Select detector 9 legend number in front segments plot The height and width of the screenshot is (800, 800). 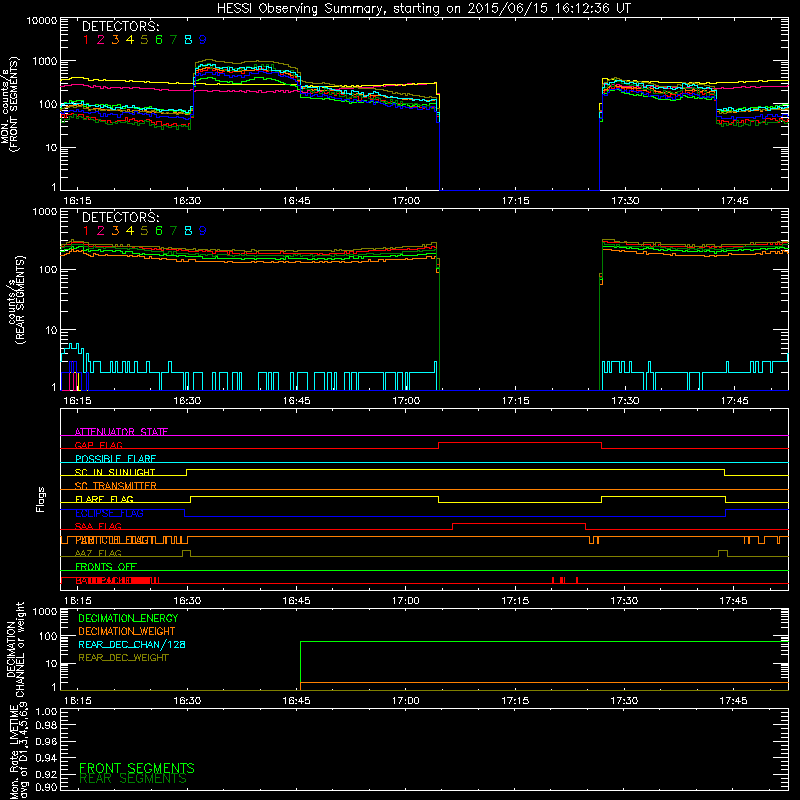(x=203, y=40)
